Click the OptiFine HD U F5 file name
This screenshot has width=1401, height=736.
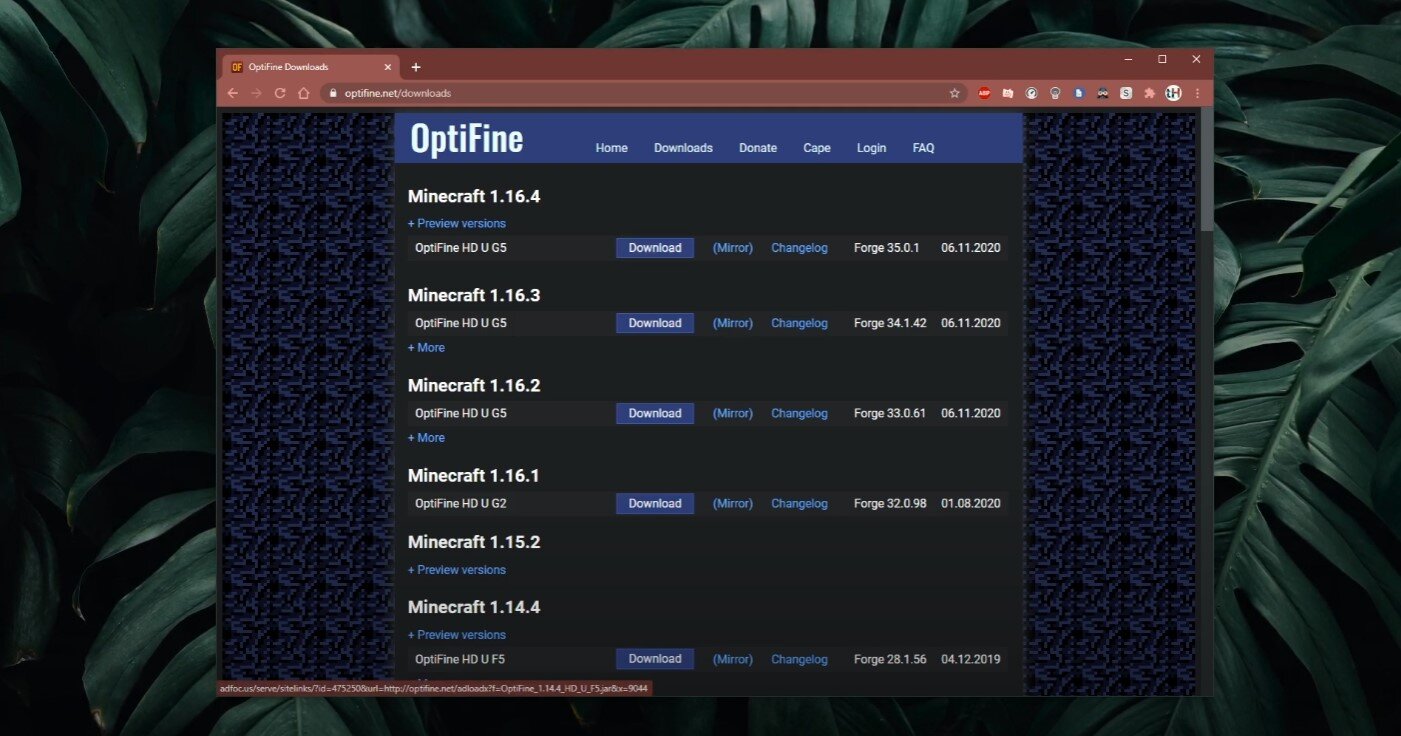coord(461,659)
